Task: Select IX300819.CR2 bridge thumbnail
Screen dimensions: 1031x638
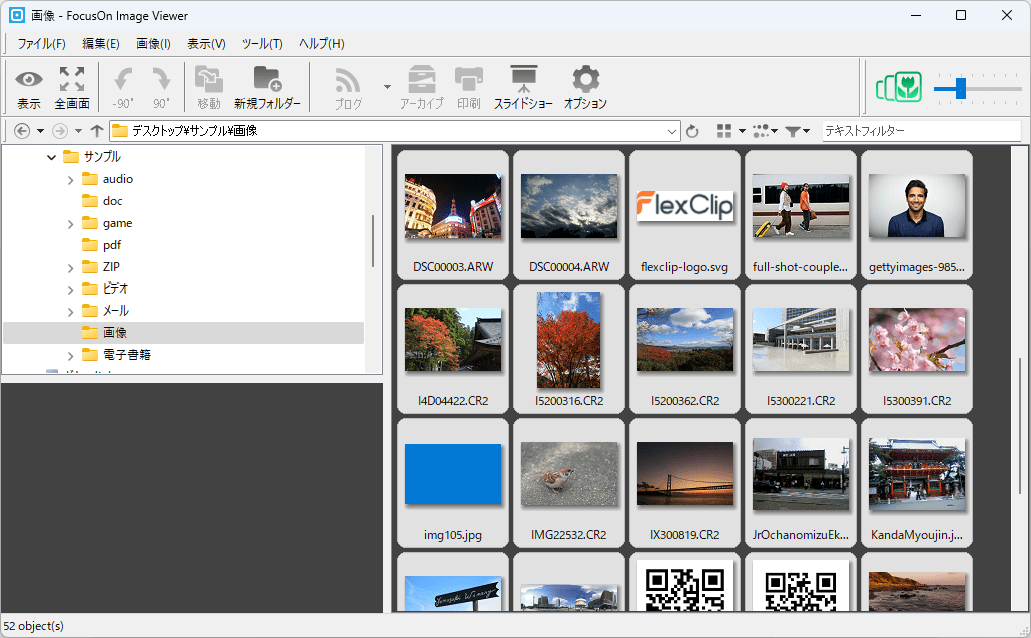Action: (684, 483)
